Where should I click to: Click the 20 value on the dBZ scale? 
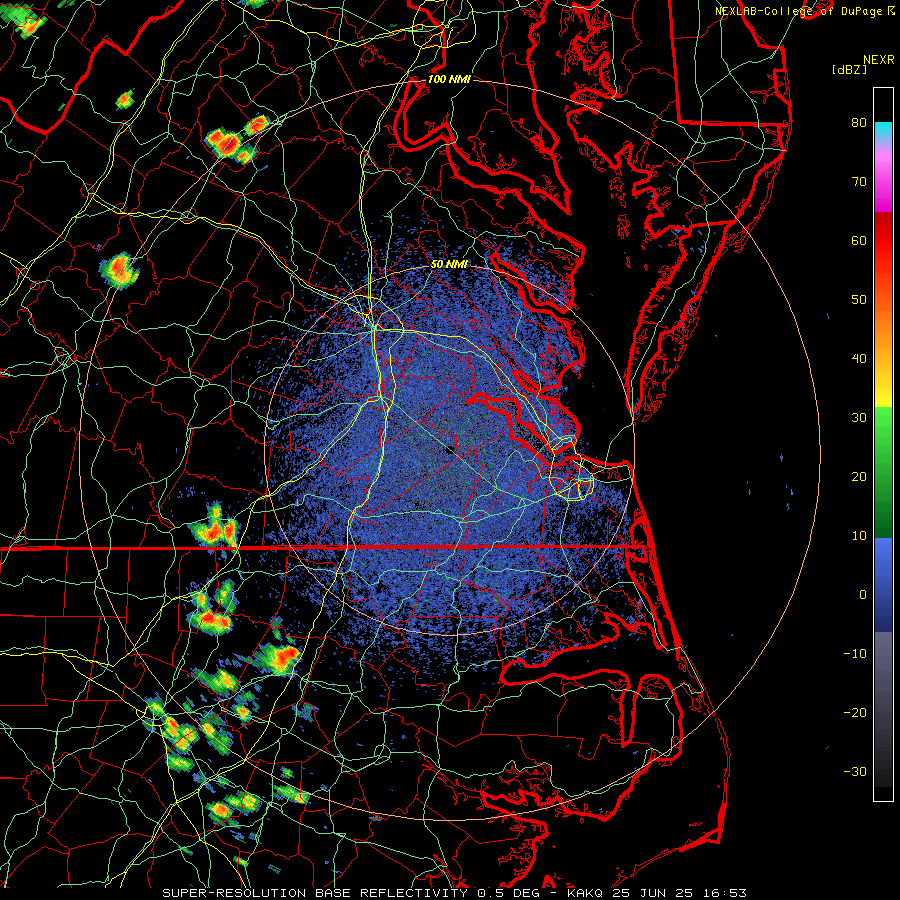(859, 476)
